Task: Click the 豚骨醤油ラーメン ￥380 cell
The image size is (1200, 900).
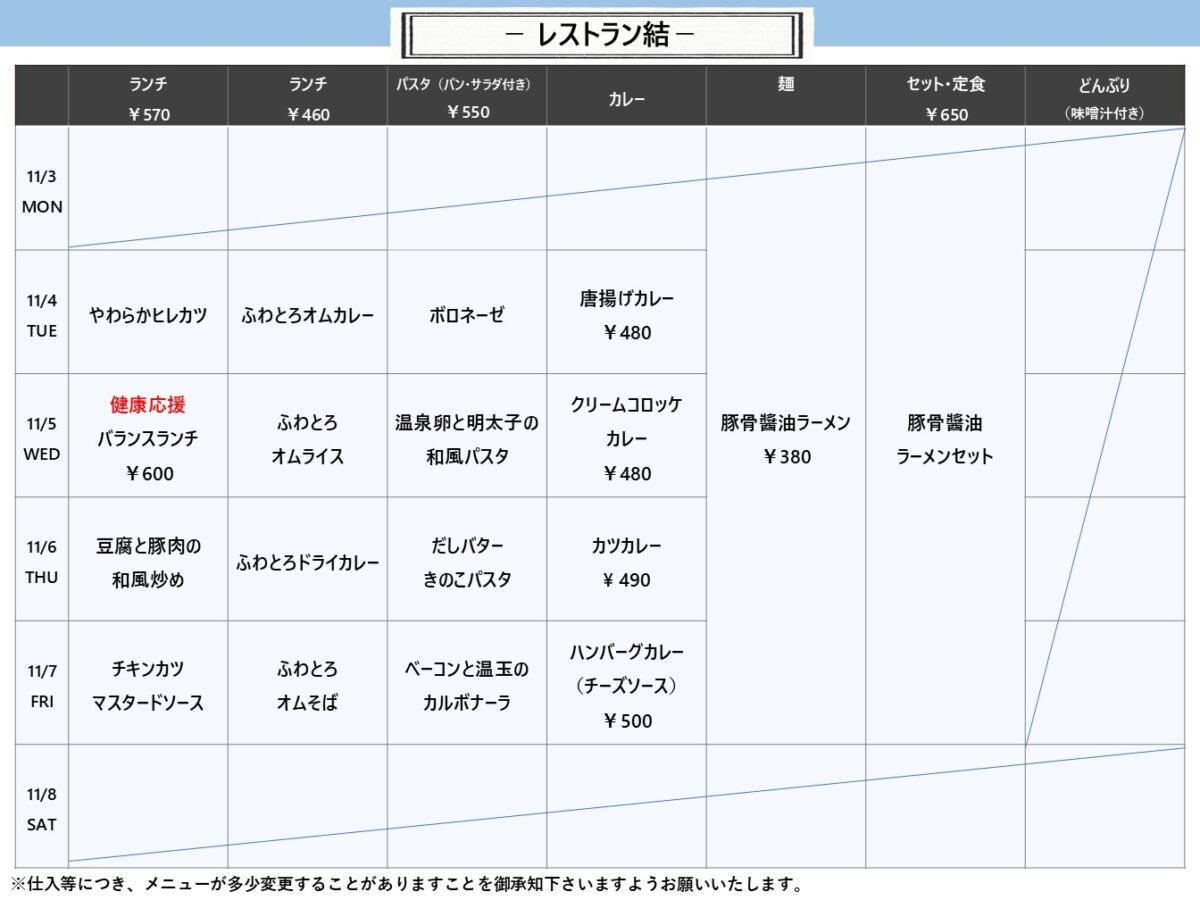Action: pos(785,439)
